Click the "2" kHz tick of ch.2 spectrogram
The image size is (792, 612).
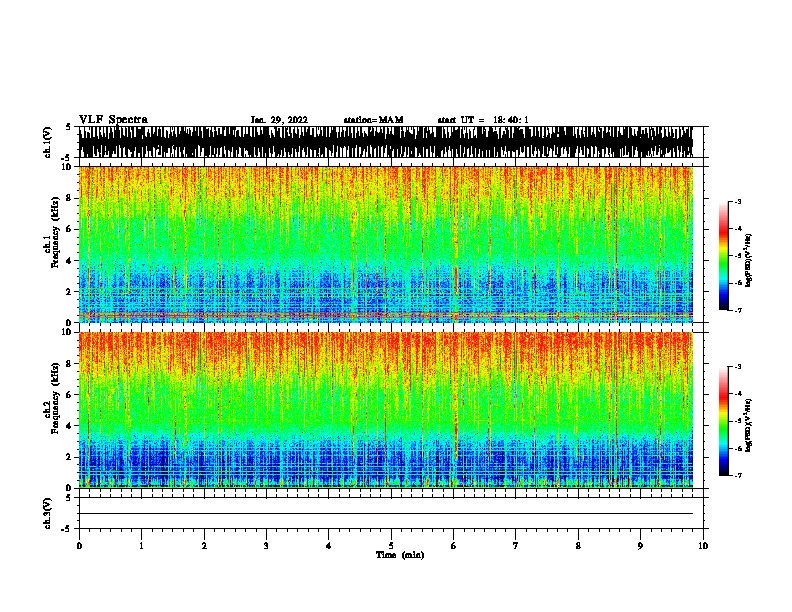pyautogui.click(x=71, y=457)
